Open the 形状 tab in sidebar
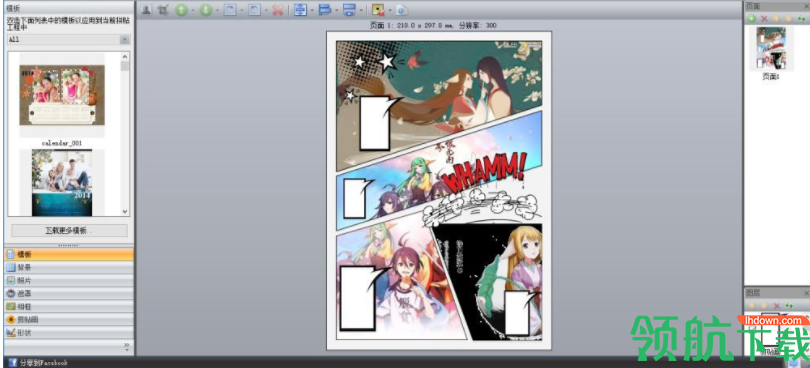The image size is (810, 368). click(69, 332)
